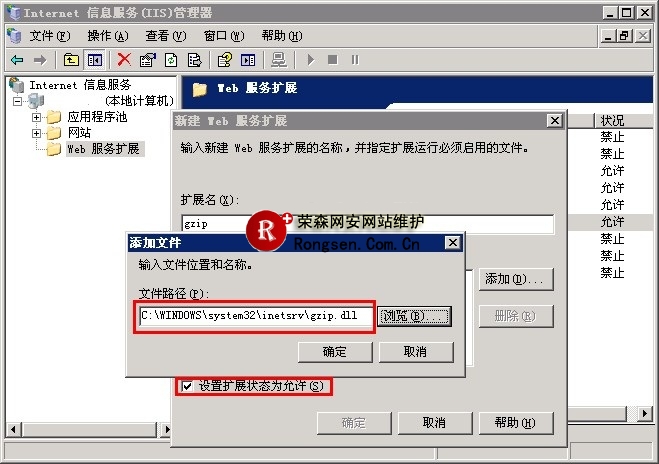
Task: Expand the 应用程序池 tree node
Action: (37, 117)
